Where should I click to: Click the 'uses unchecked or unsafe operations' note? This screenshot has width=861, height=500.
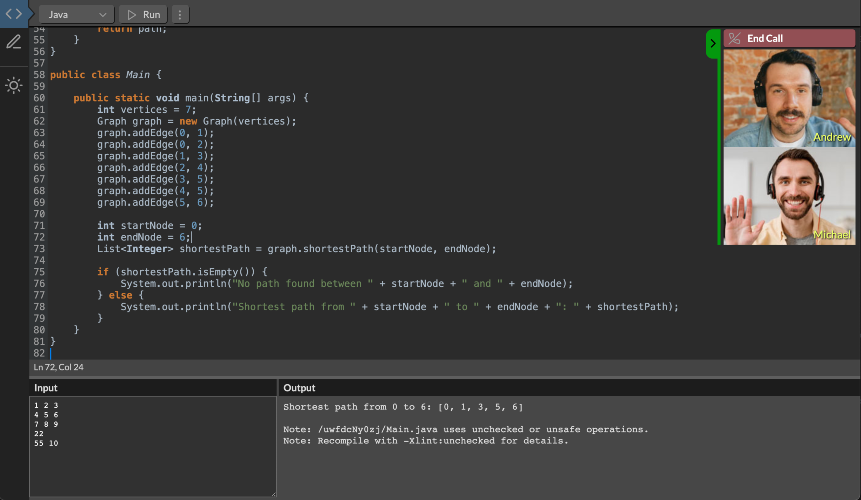[466, 429]
